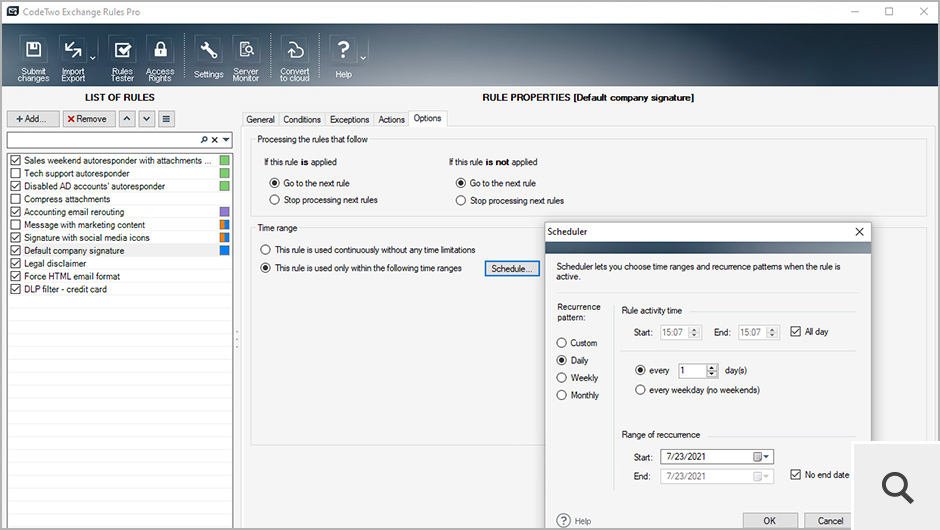Select Stop processing next rules if not applied

[x=460, y=200]
